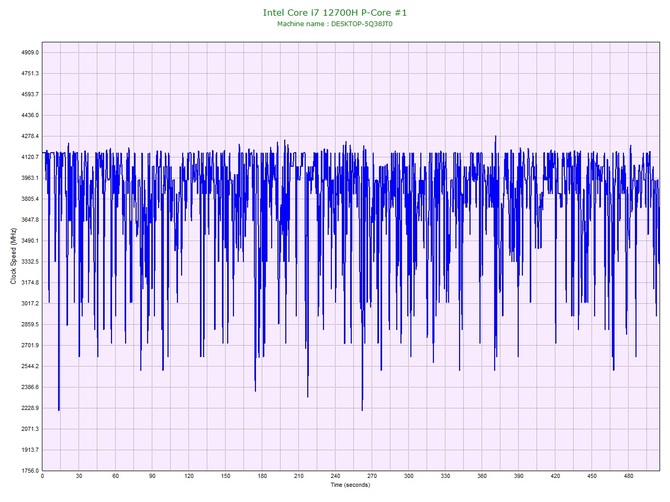Click the 390 tick on the time axis
The width and height of the screenshot is (670, 502).
[x=519, y=476]
